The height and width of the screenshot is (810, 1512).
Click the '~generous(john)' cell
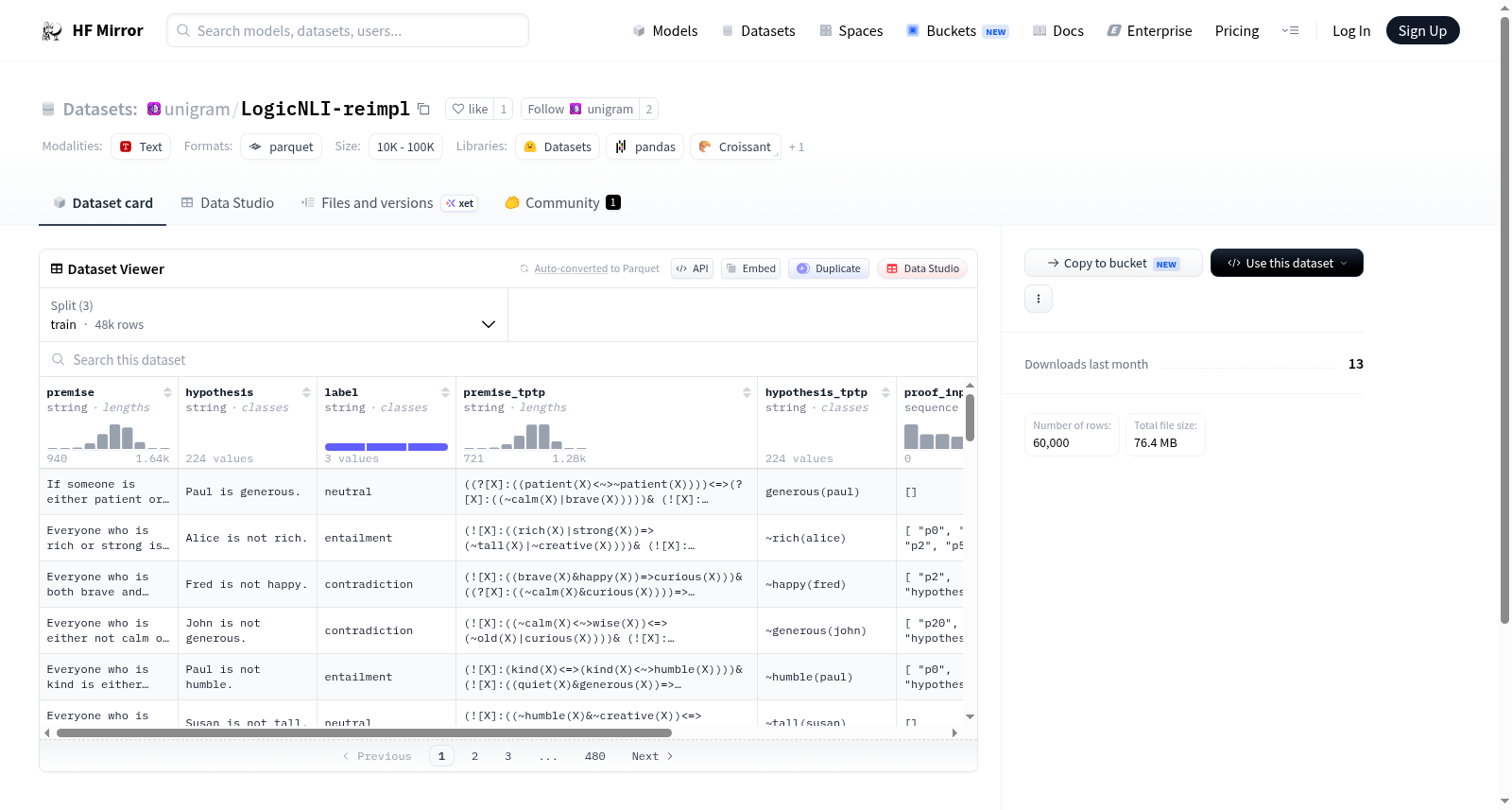pyautogui.click(x=827, y=630)
